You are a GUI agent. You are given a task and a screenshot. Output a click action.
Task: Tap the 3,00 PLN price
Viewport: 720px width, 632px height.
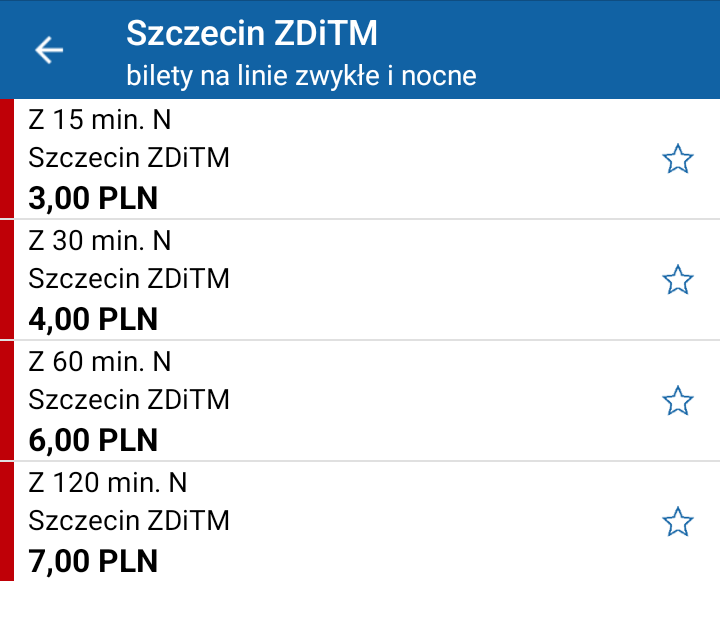pyautogui.click(x=93, y=198)
